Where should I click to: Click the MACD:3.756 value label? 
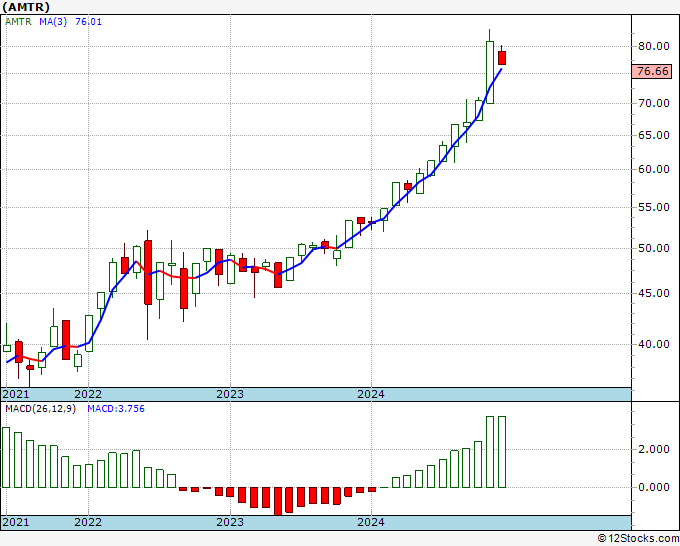(x=116, y=409)
